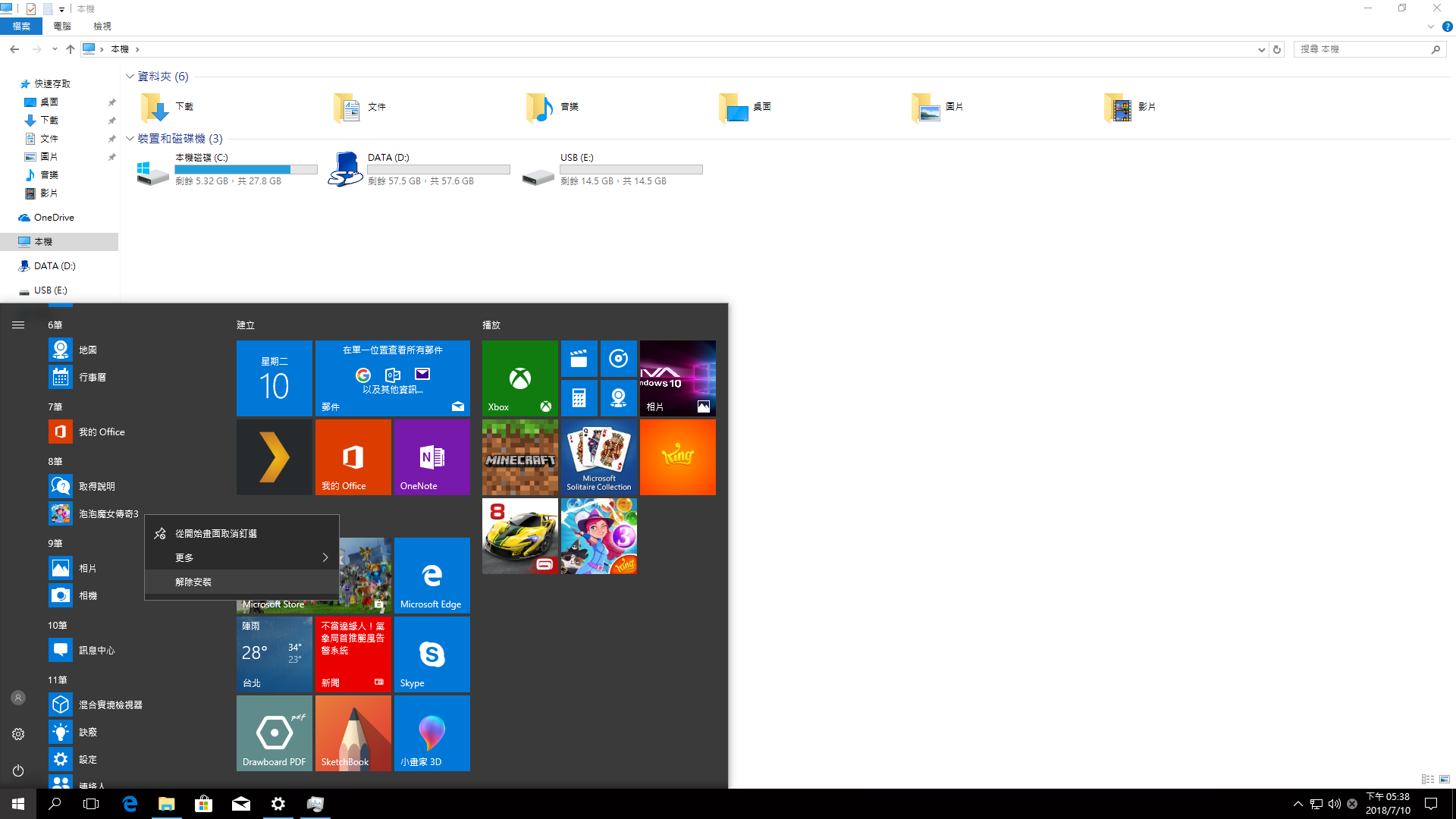Expand the ribbon with the chevron
Viewport: 1456px width, 819px height.
click(x=1430, y=27)
